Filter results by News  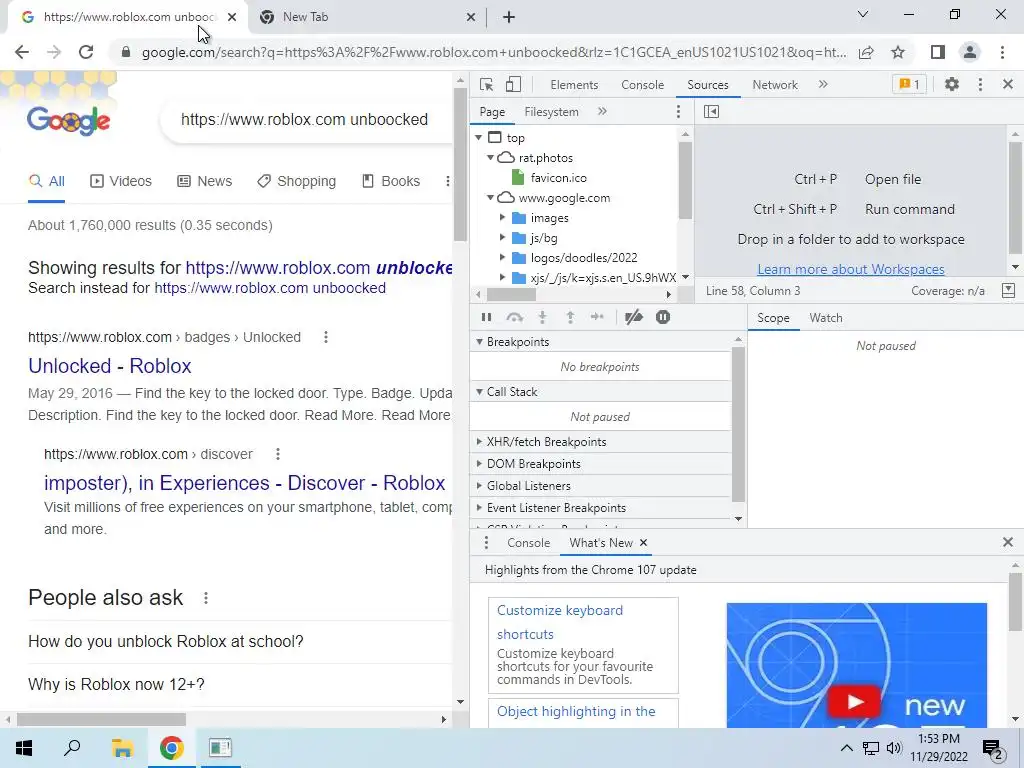click(x=204, y=181)
